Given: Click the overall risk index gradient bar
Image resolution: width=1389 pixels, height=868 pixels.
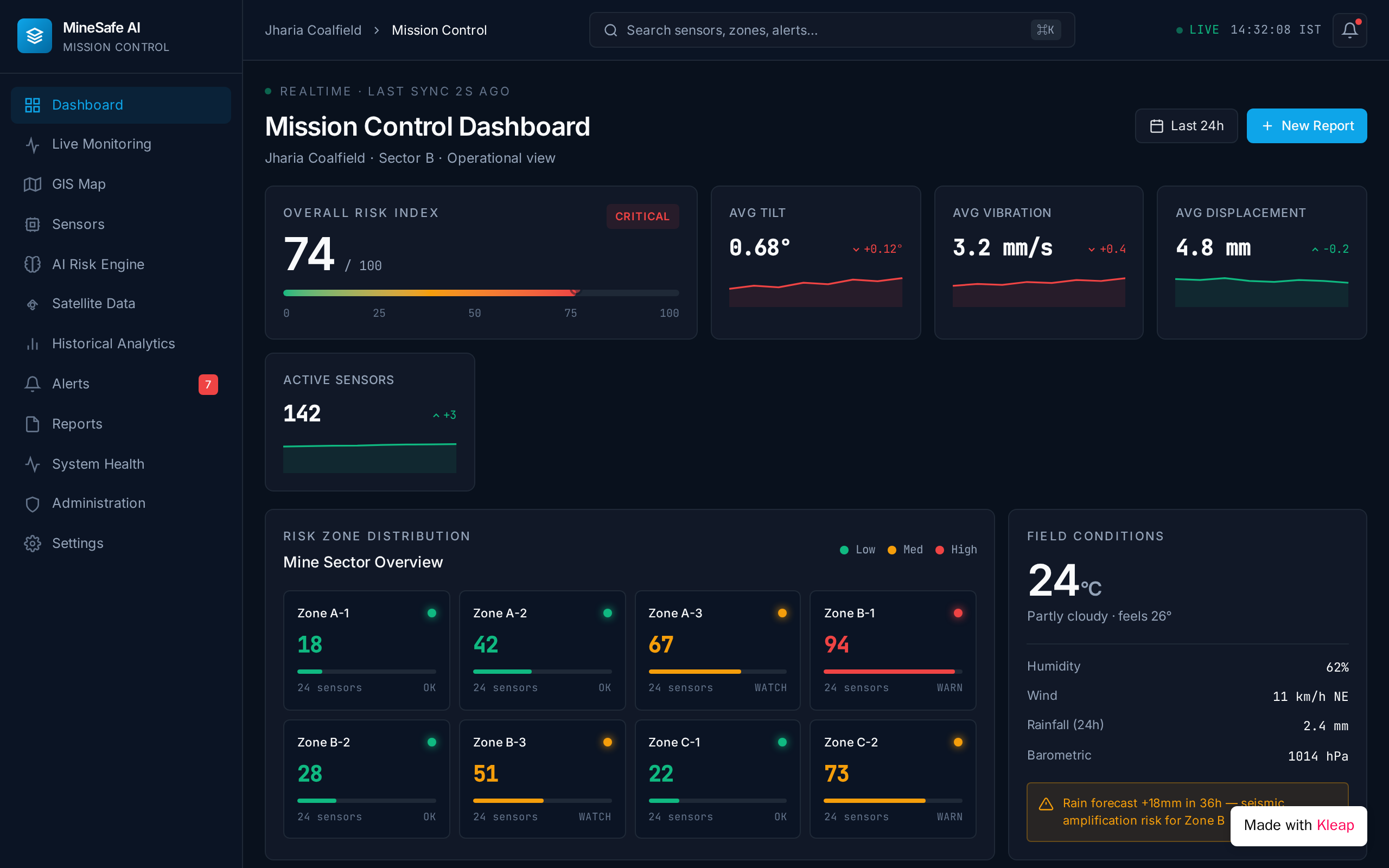Looking at the screenshot, I should click(481, 293).
